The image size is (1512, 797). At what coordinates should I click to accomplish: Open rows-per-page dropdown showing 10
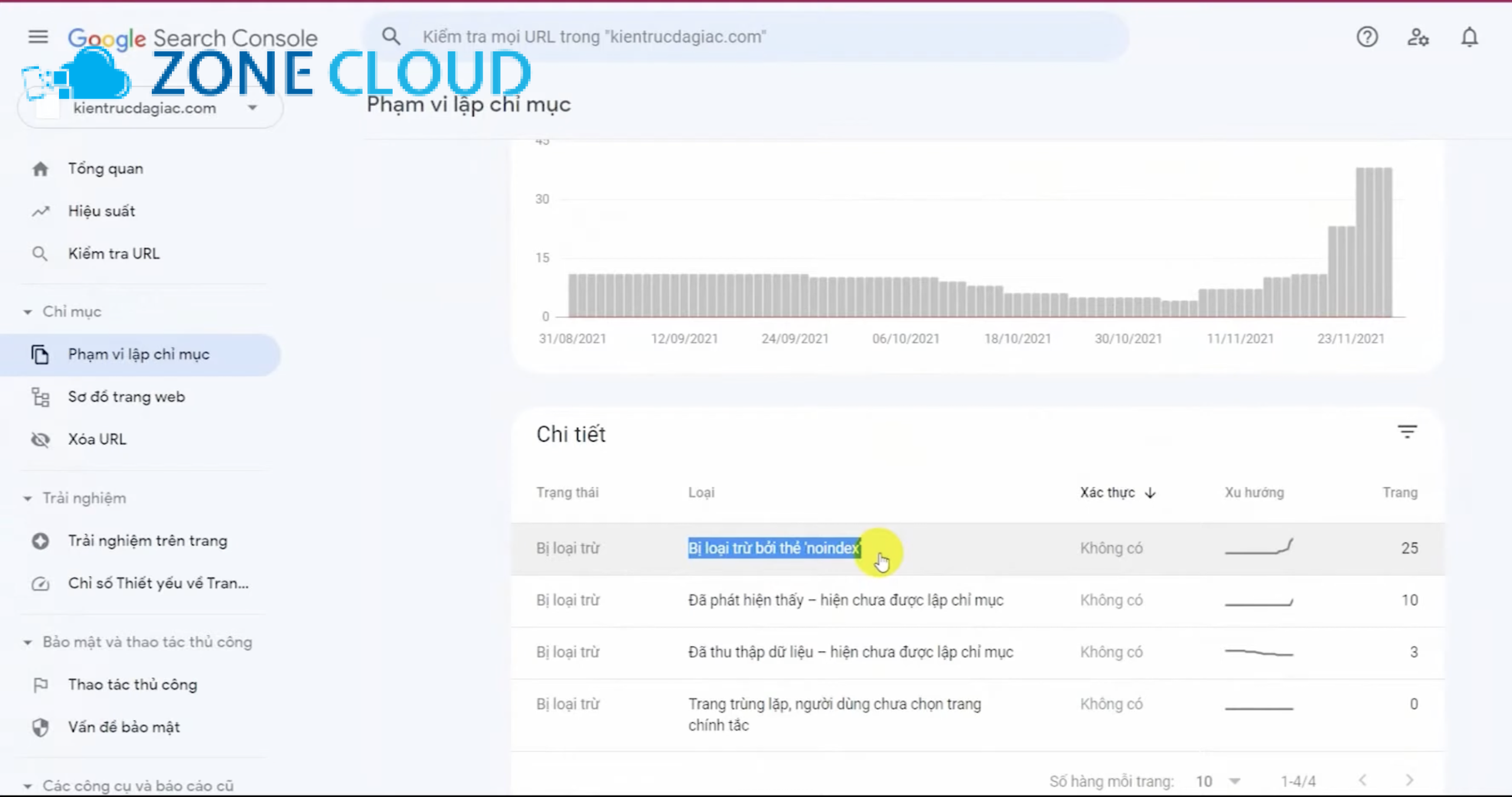1218,781
